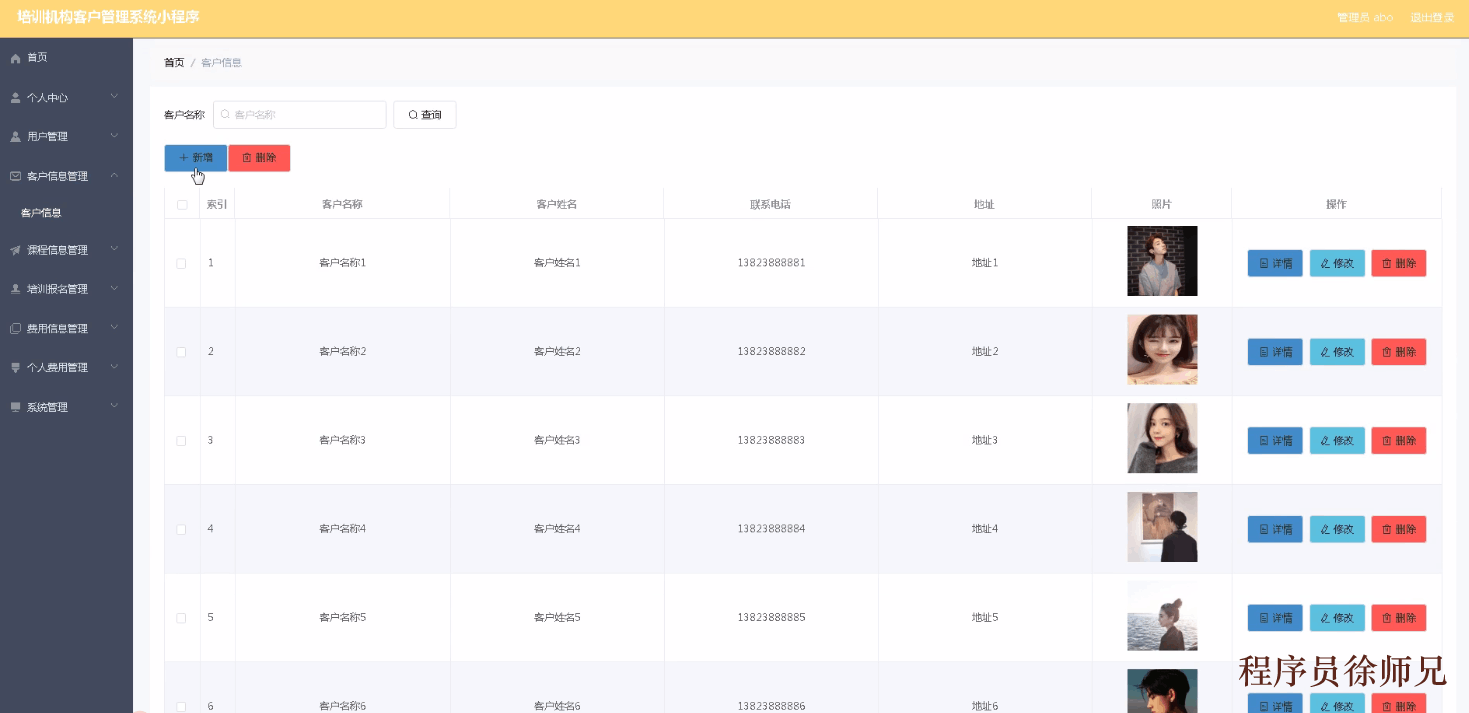The width and height of the screenshot is (1469, 713).
Task: Open 详情 for 客户名称1
Action: [1275, 263]
